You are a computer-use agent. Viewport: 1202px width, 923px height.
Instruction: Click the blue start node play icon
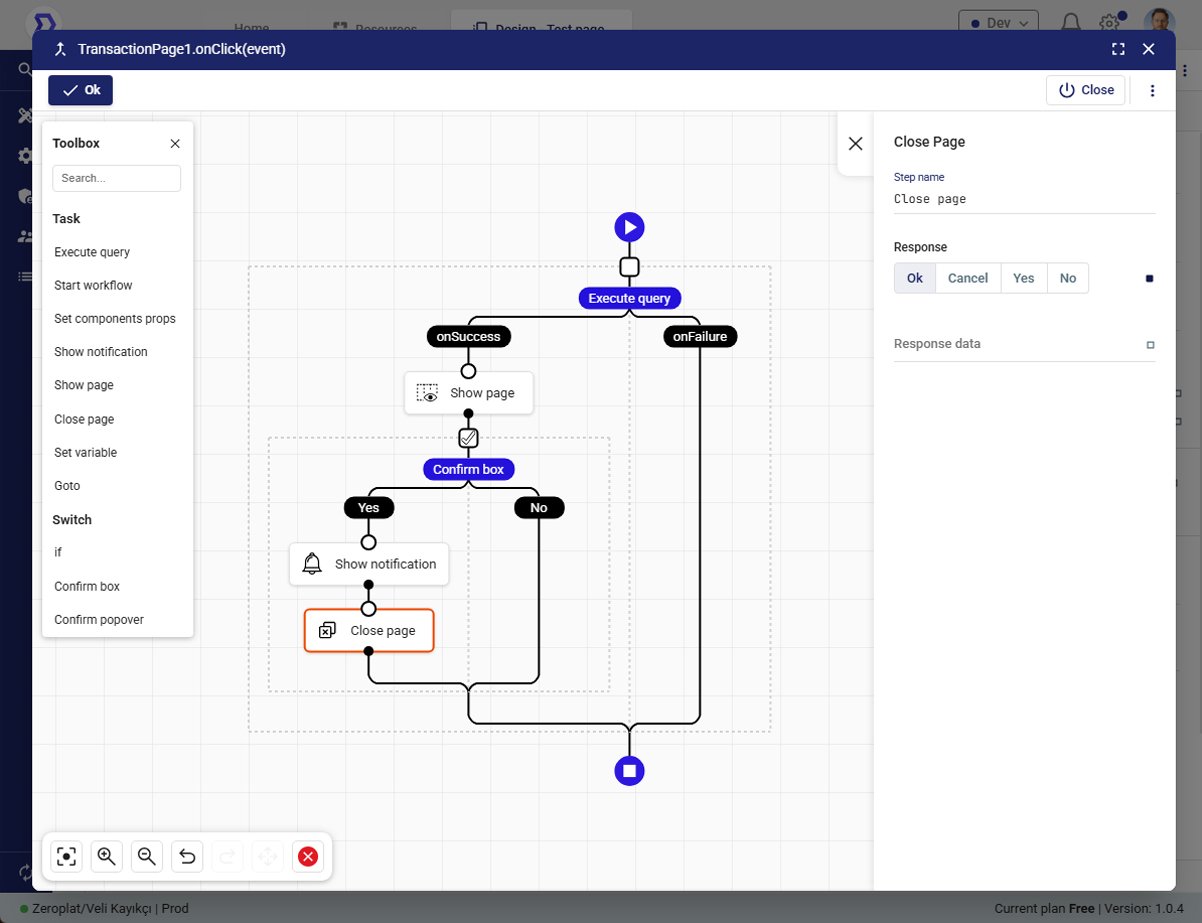coord(629,227)
